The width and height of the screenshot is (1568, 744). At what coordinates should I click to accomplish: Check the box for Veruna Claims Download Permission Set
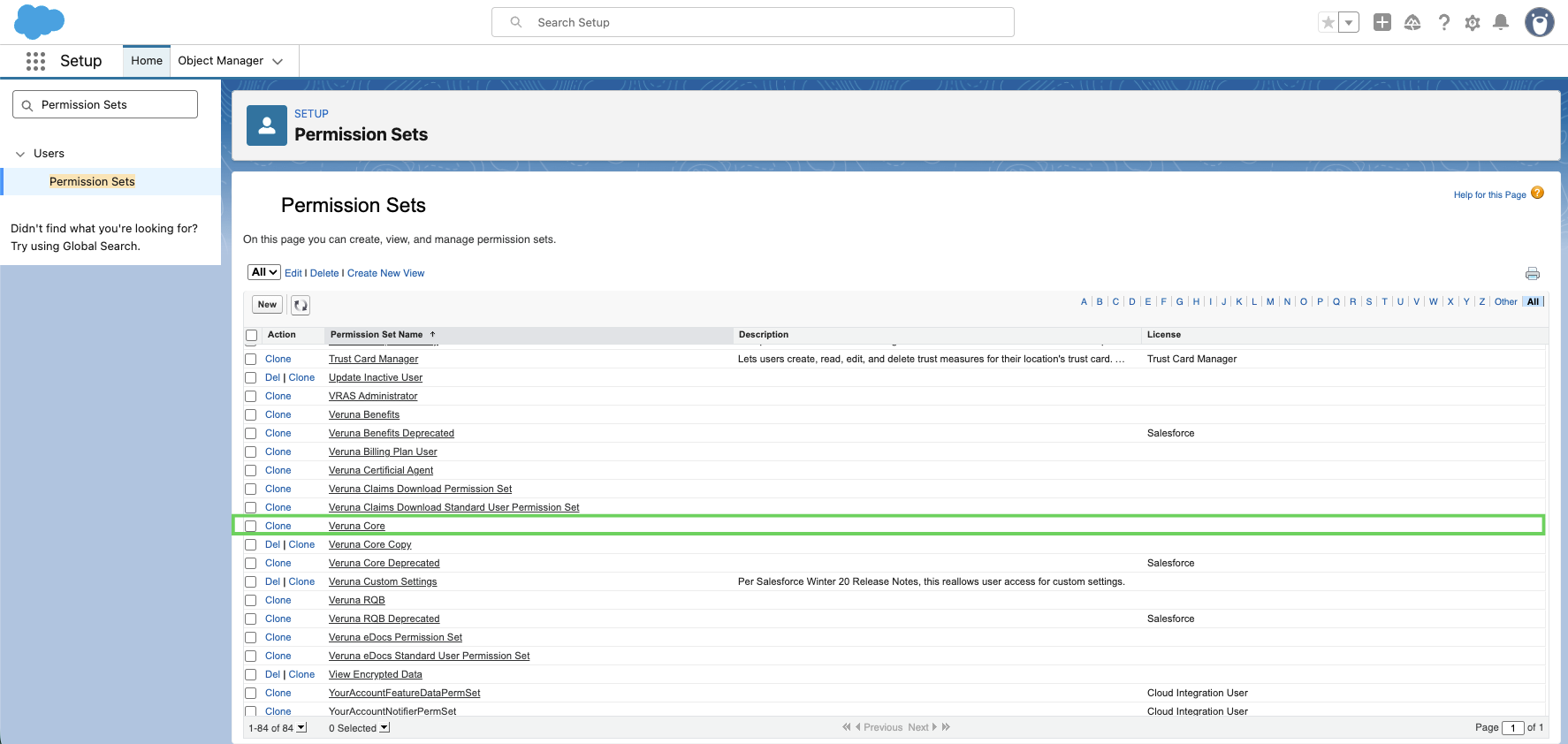(x=251, y=490)
